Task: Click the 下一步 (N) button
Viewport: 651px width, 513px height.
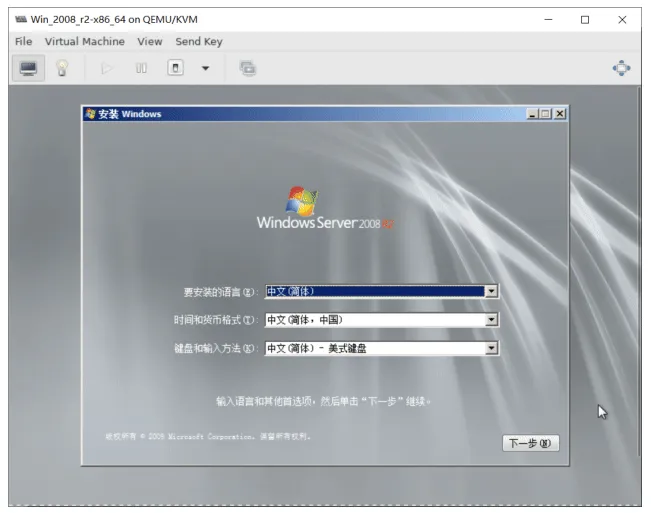Action: click(x=531, y=443)
